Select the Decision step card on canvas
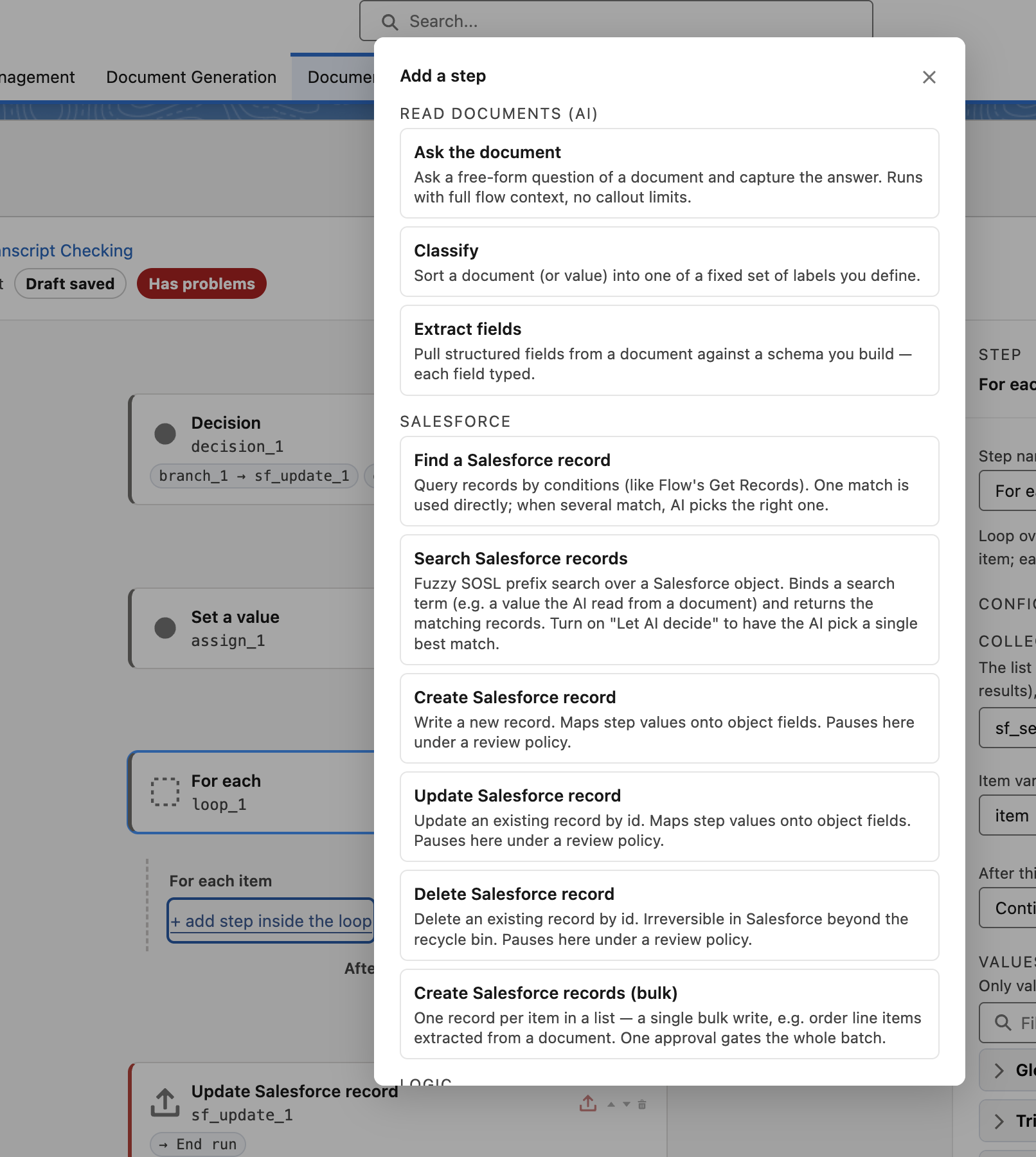 pyautogui.click(x=252, y=449)
